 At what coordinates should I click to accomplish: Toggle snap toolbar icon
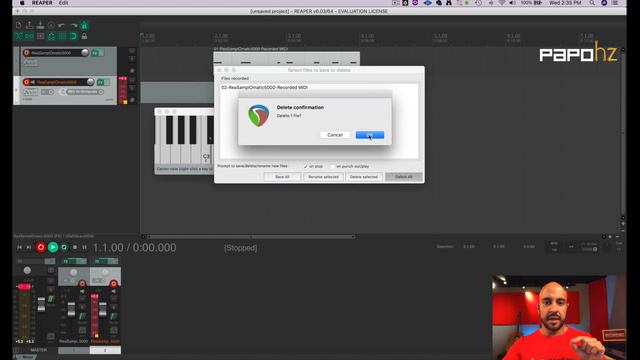coord(73,36)
